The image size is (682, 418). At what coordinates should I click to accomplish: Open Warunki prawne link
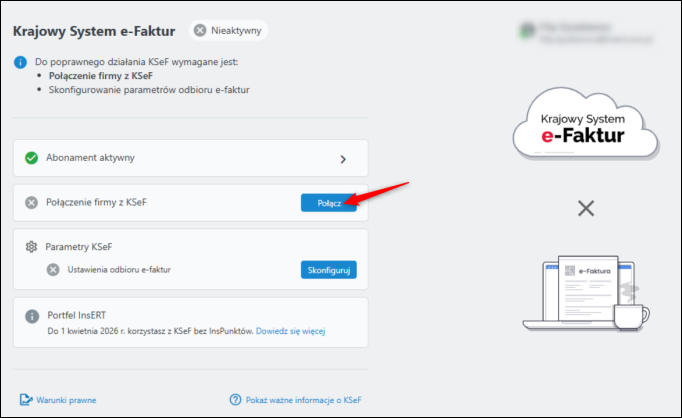(66, 400)
